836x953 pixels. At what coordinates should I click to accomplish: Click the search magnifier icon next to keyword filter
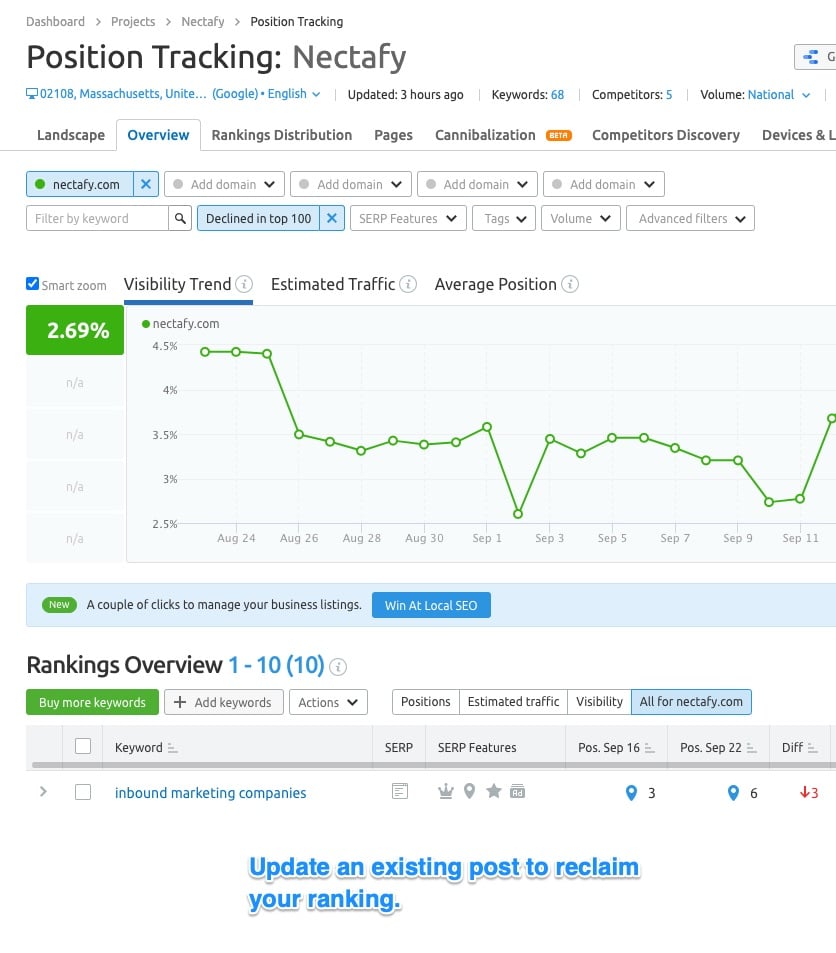[x=180, y=218]
